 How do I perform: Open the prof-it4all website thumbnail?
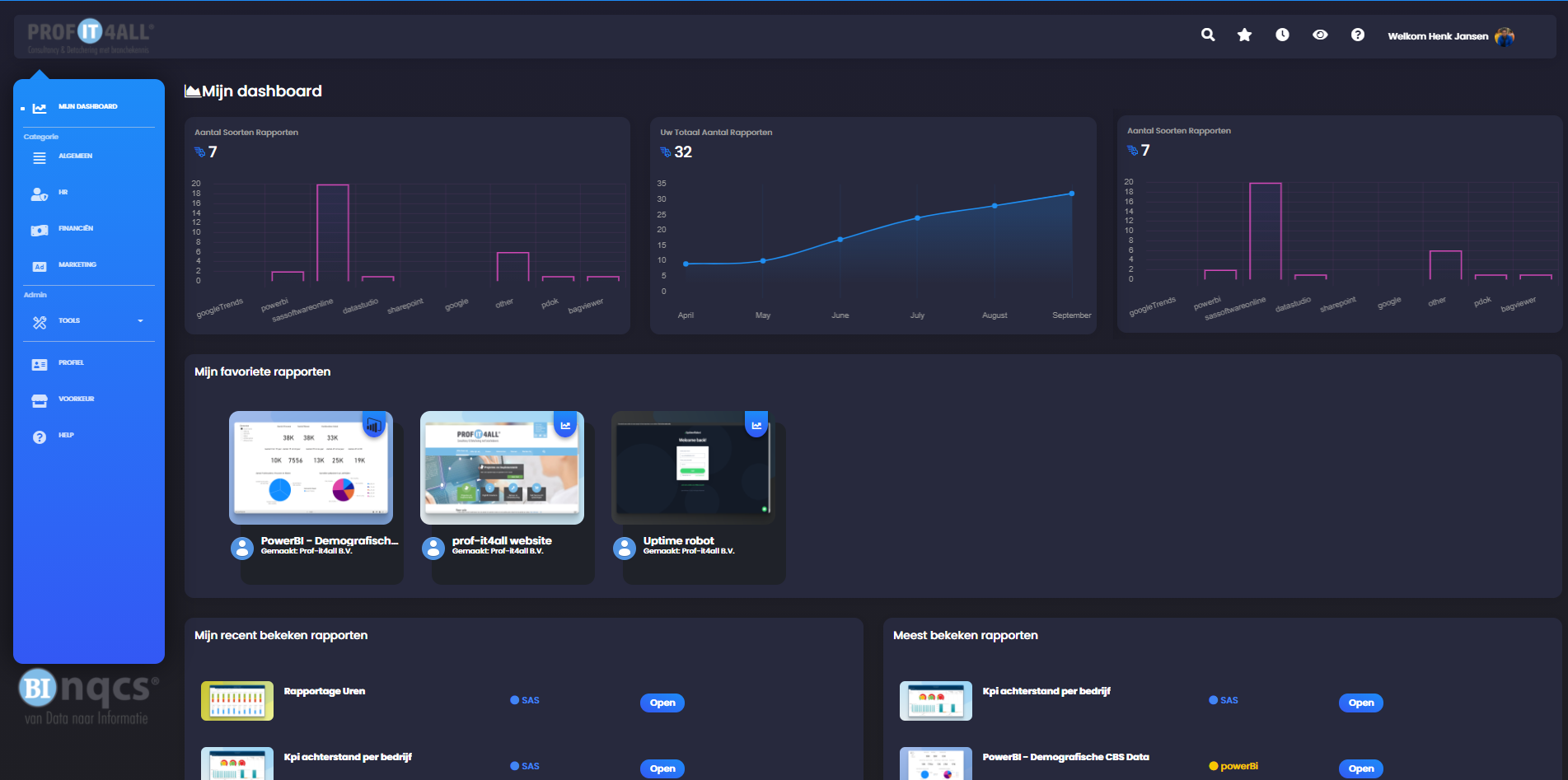[502, 468]
